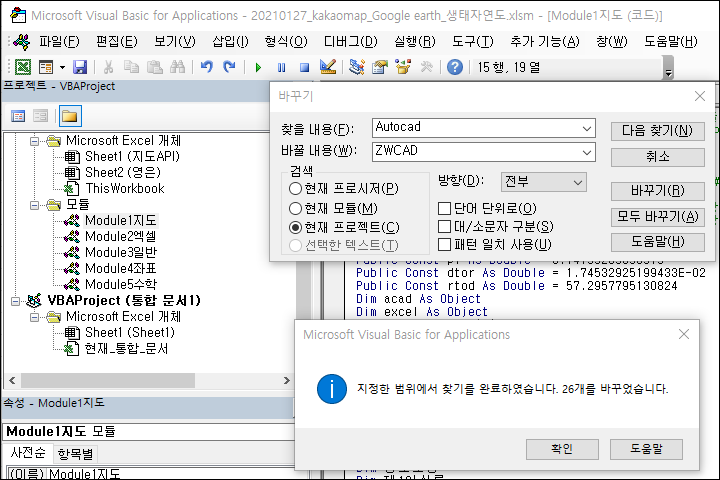The image size is (720, 480).
Task: Click the 도움말(H) button in Replace dialog
Action: (x=657, y=242)
